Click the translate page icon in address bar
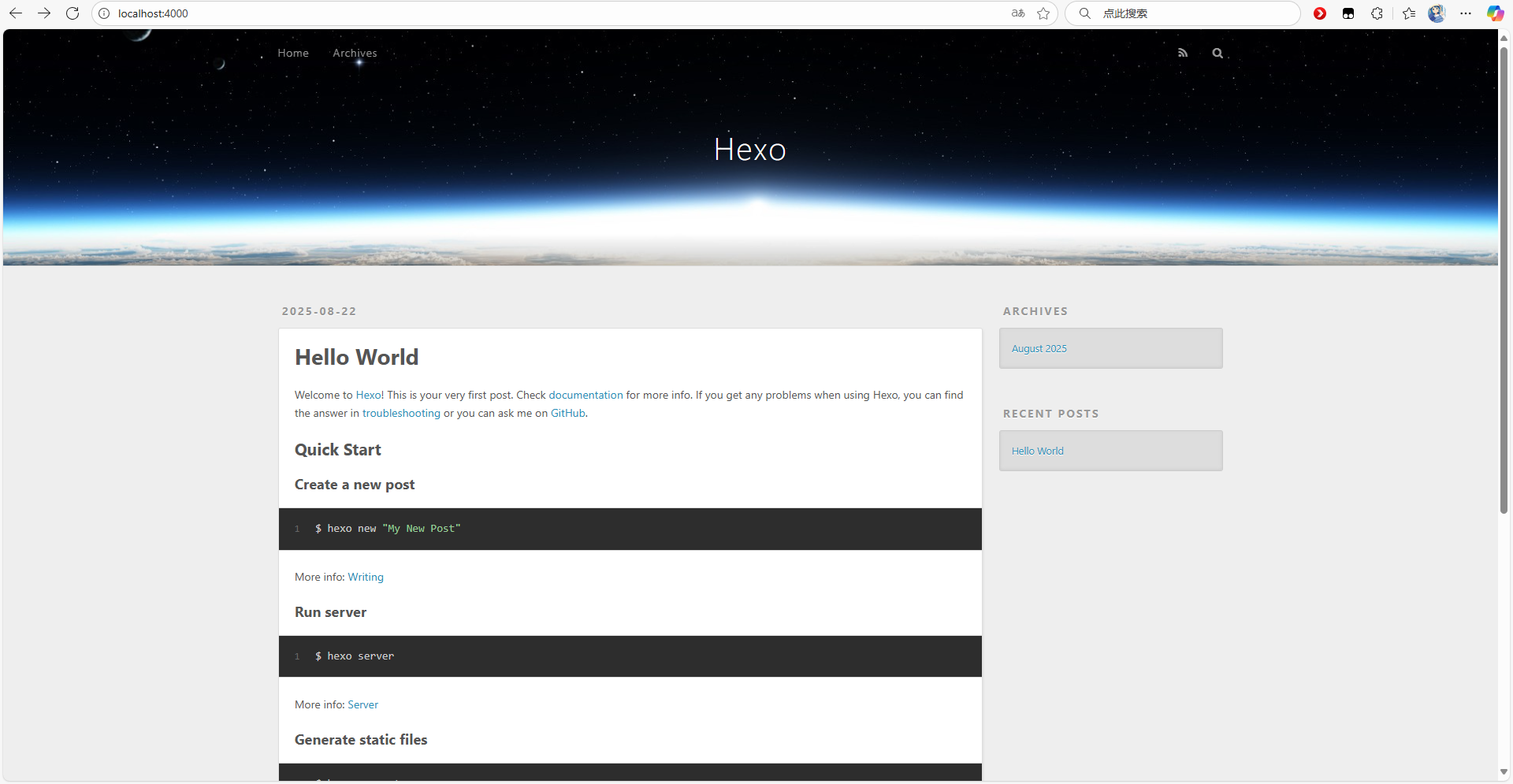The image size is (1513, 784). pyautogui.click(x=1018, y=13)
